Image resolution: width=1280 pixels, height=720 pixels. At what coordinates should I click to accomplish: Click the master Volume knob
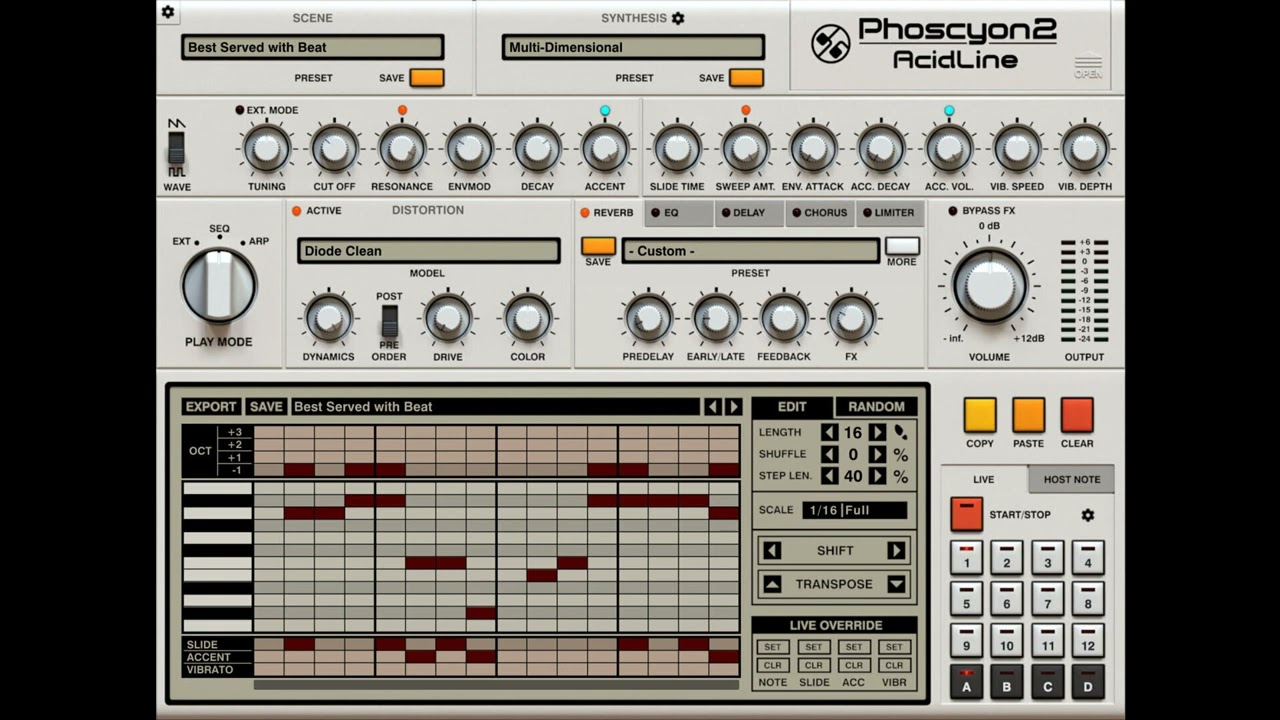click(x=989, y=285)
